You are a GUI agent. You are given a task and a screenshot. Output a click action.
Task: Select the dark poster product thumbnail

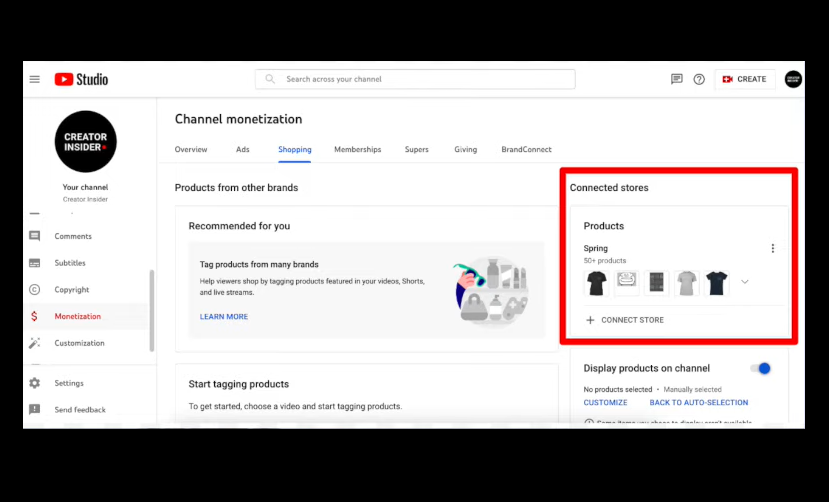(x=657, y=283)
